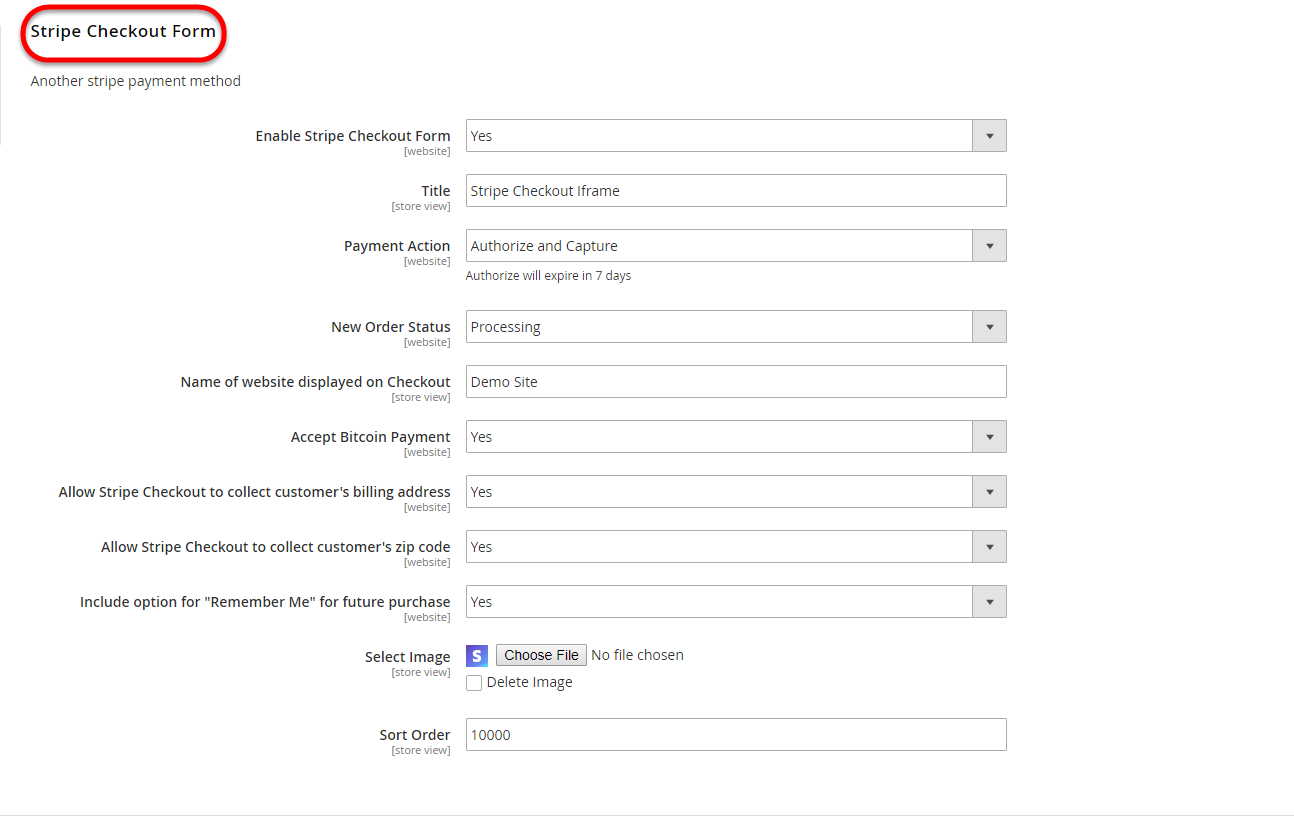Expand the zip code collection dropdown
1294x816 pixels.
pos(735,547)
